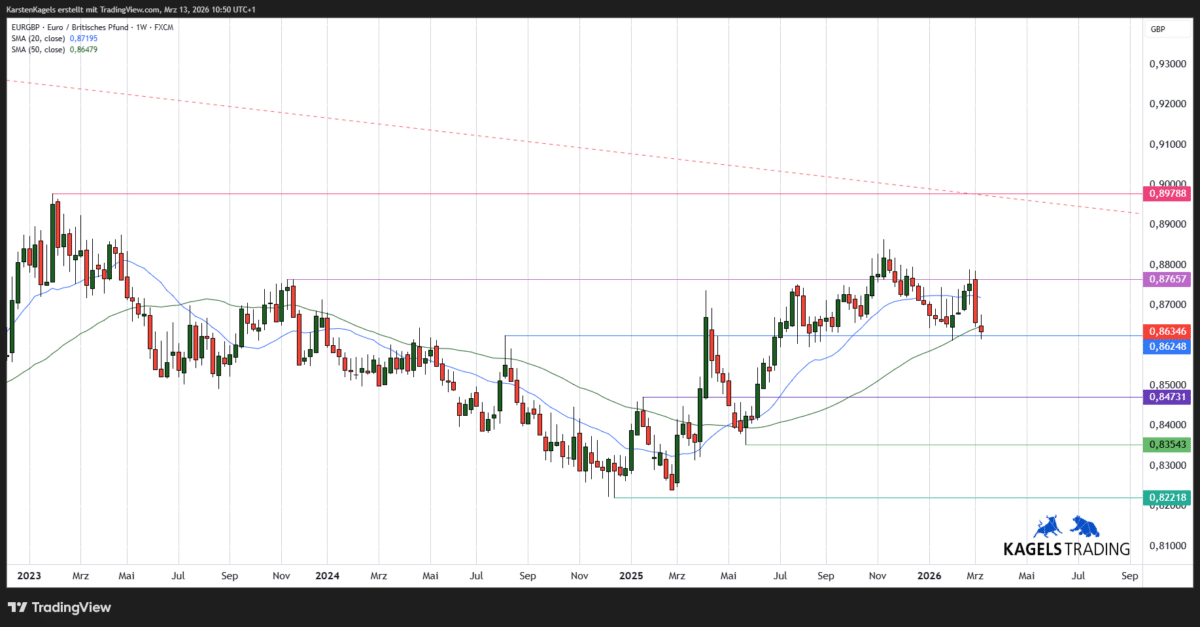The image size is (1200, 627).
Task: Click the KarstenKagels attribution text bar
Action: pos(130,8)
